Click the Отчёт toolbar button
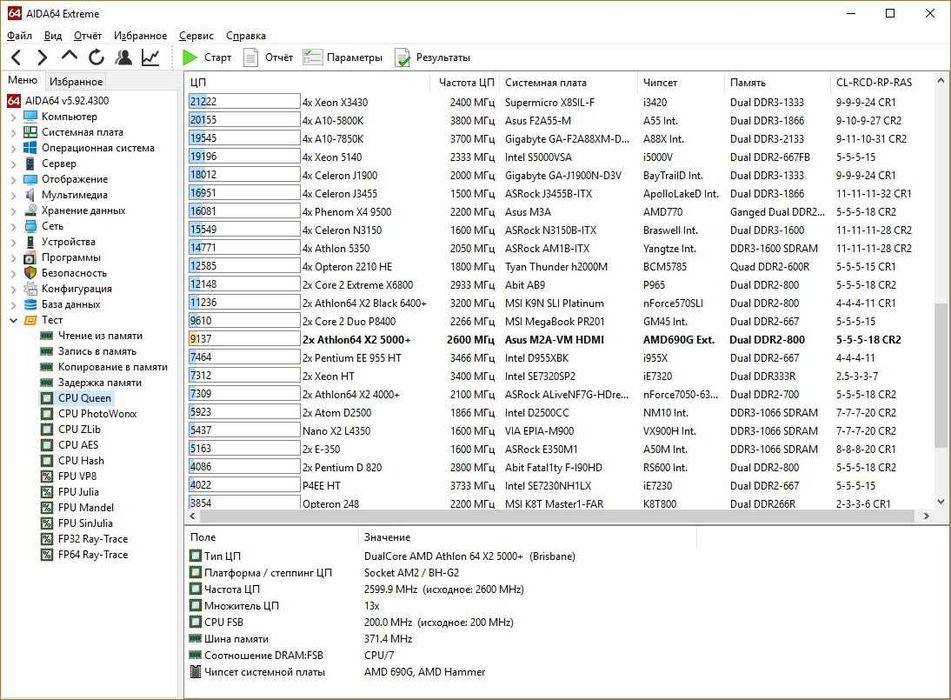Viewport: 951px width, 700px height. 268,58
